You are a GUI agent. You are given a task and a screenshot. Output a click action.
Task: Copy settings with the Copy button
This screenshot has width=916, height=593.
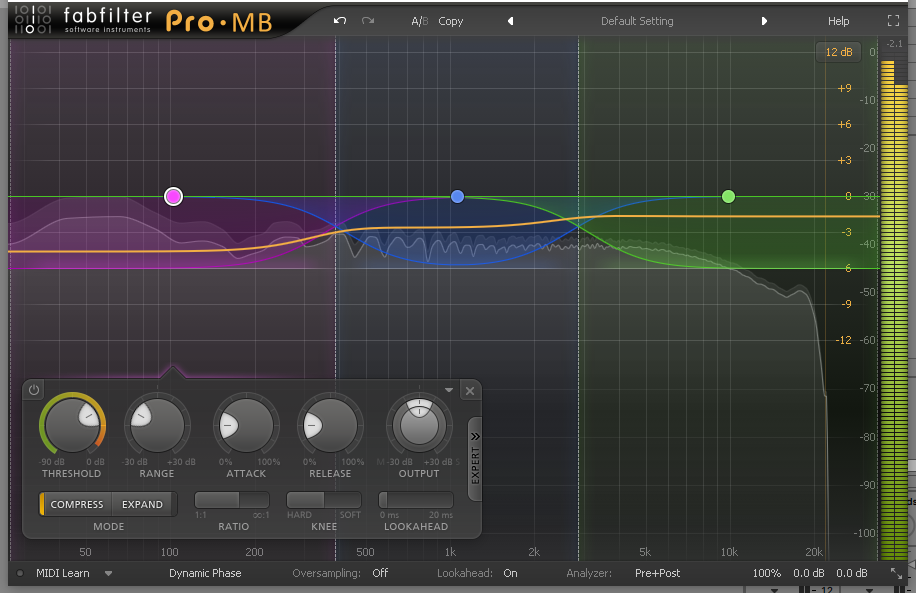[450, 21]
